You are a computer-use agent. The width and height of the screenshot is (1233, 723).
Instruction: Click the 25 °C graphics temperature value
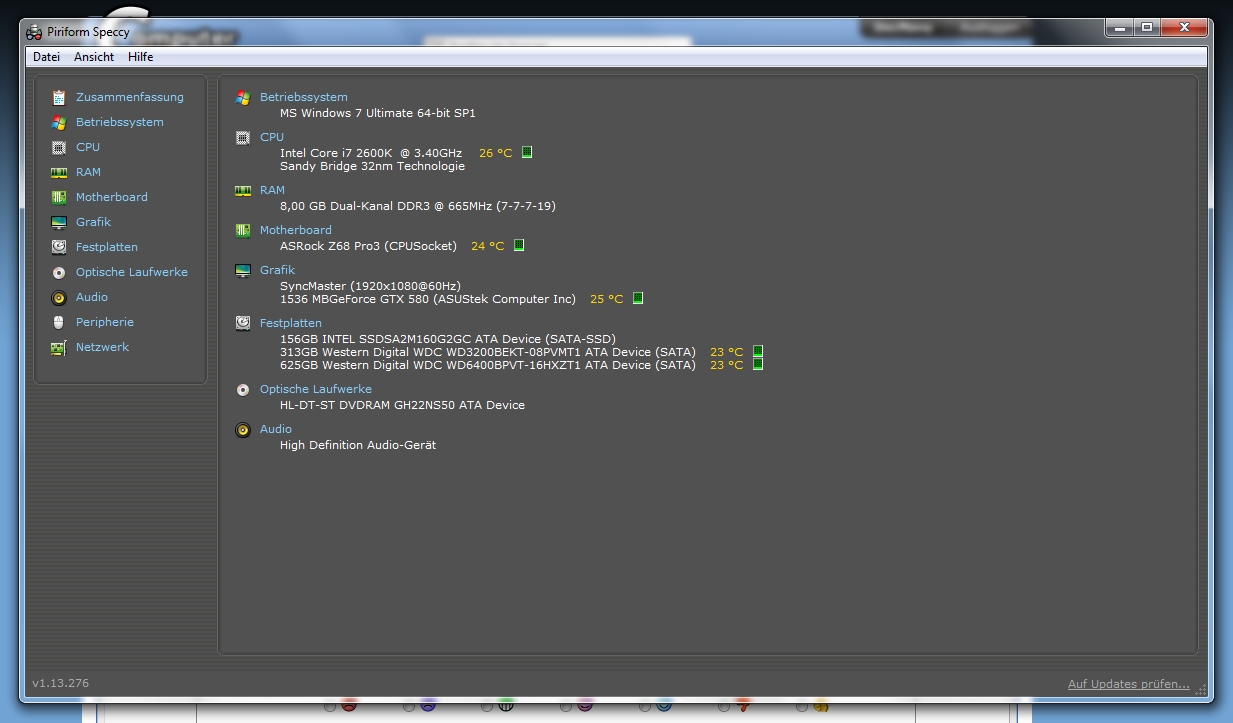606,299
